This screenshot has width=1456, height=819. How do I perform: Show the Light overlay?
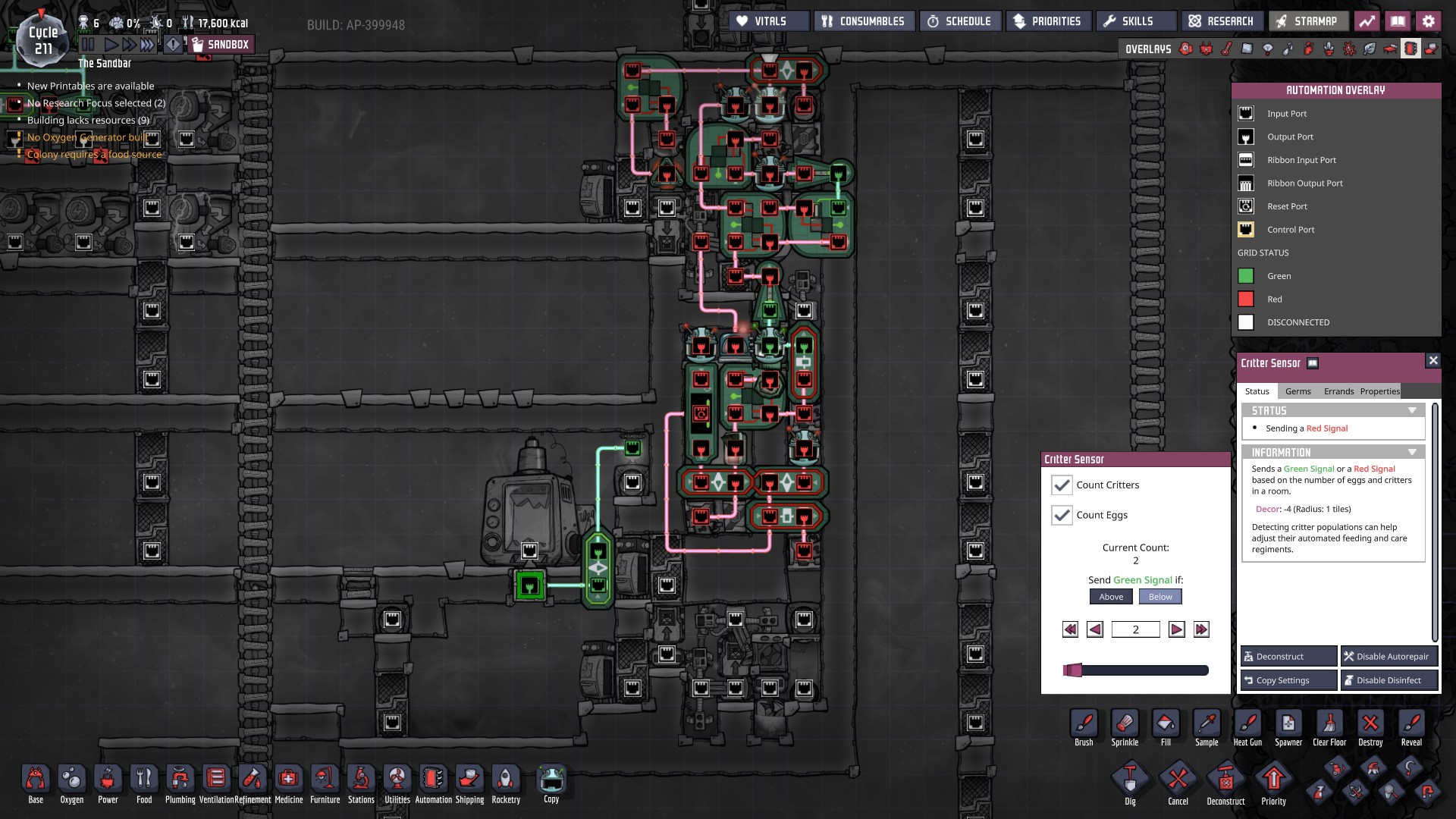click(1268, 49)
